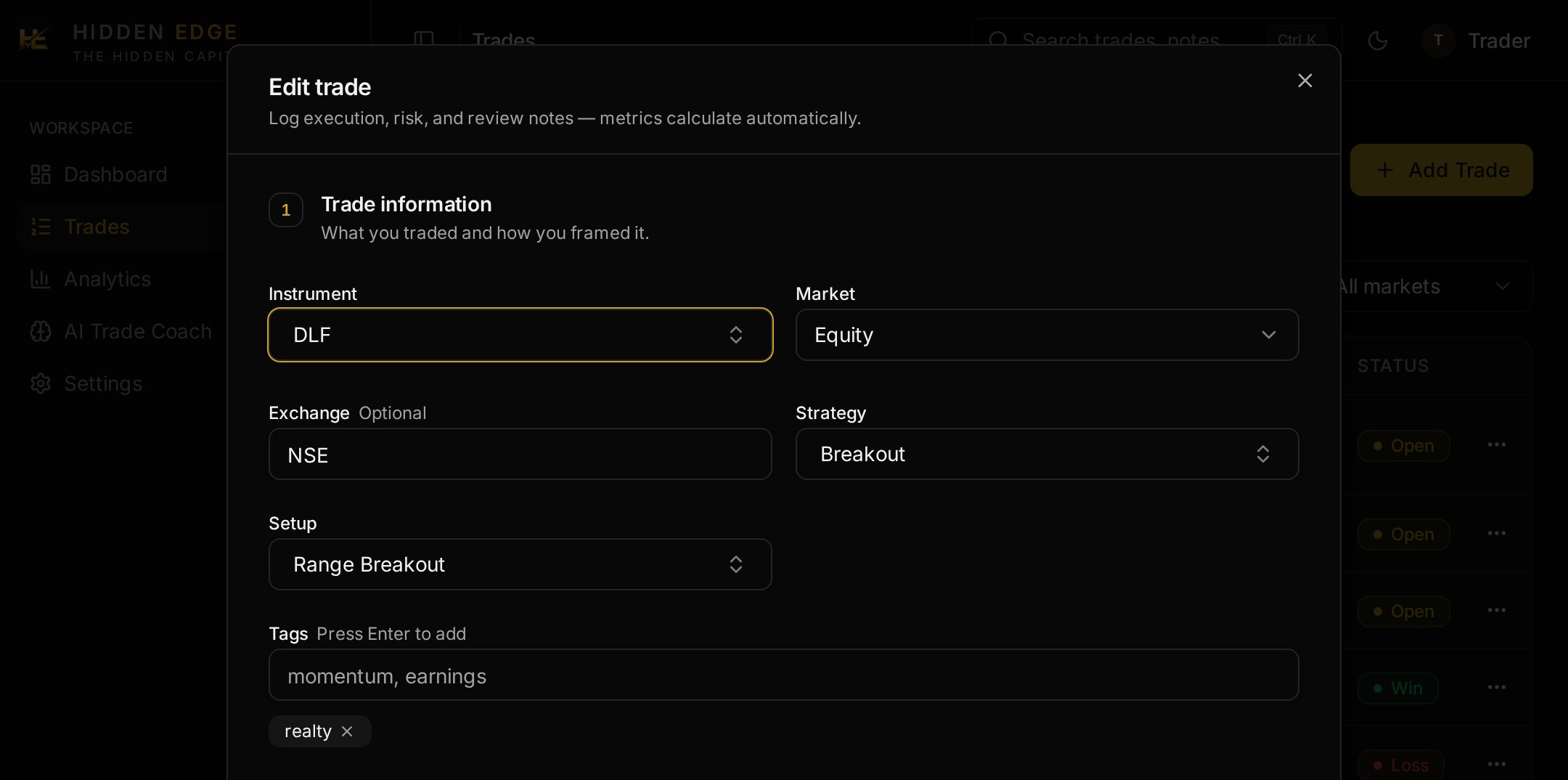Open actions menu for Loss trade row
The width and height of the screenshot is (1568, 780).
click(x=1496, y=764)
